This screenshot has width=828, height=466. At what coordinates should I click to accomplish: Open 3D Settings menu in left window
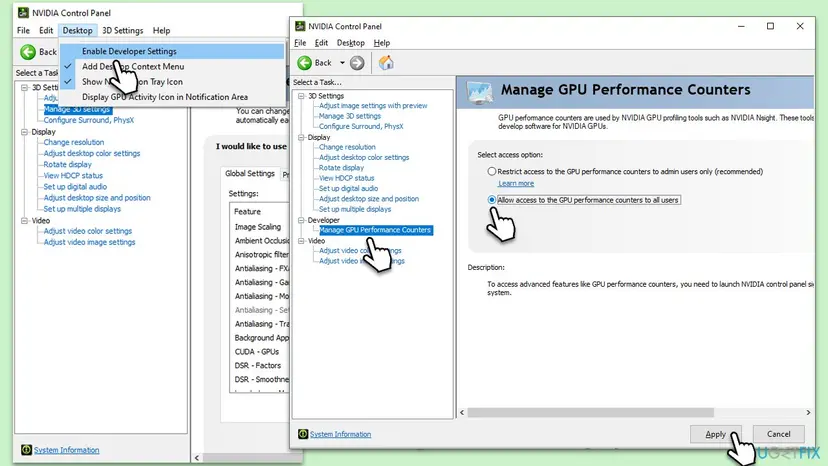click(x=123, y=31)
